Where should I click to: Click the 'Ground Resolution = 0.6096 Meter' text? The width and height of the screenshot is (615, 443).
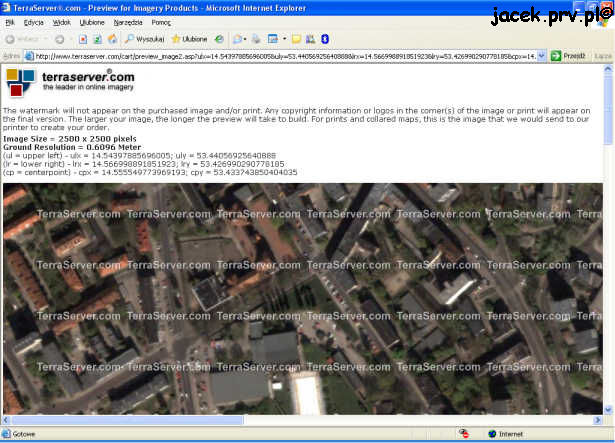(72, 147)
